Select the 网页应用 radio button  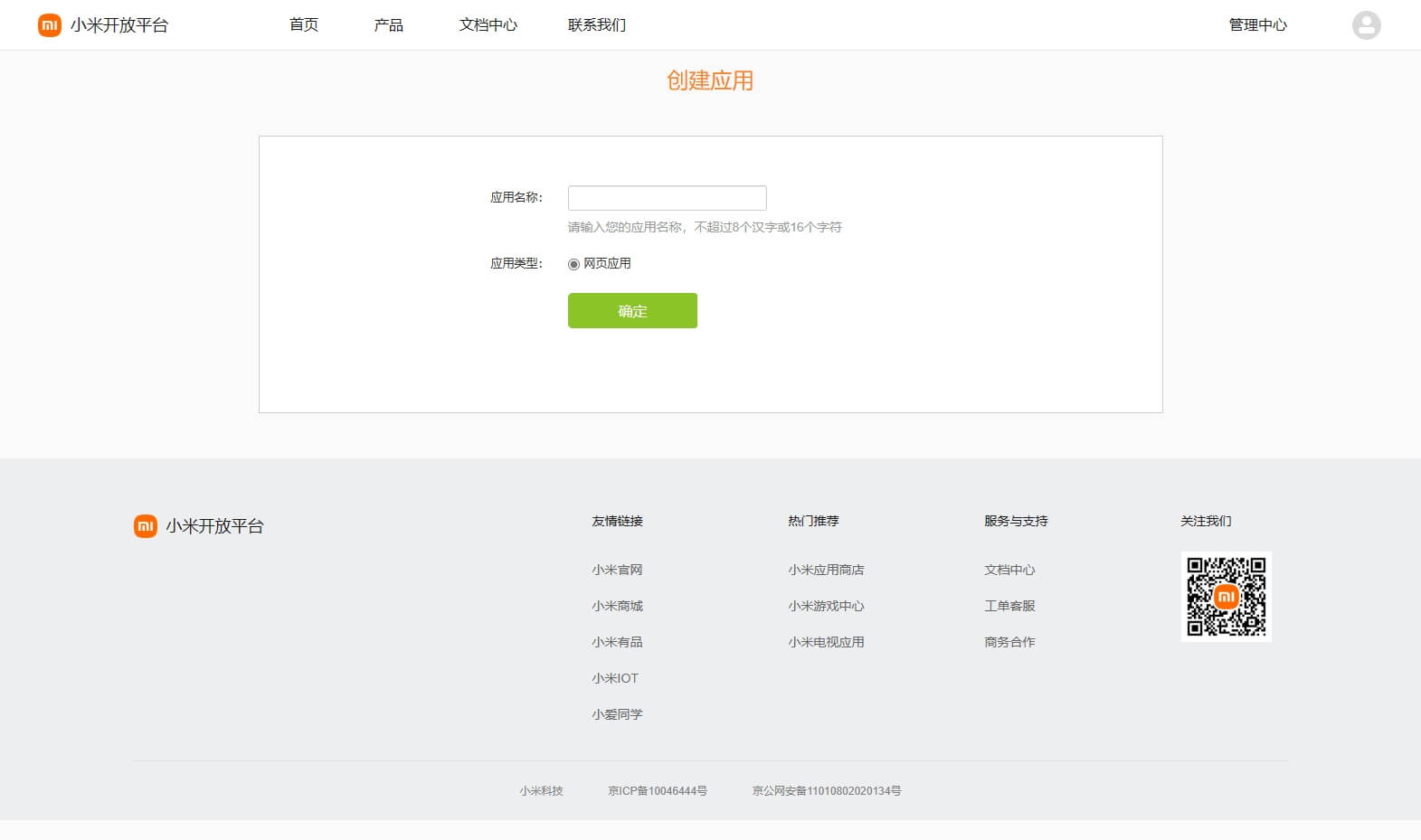pyautogui.click(x=573, y=264)
